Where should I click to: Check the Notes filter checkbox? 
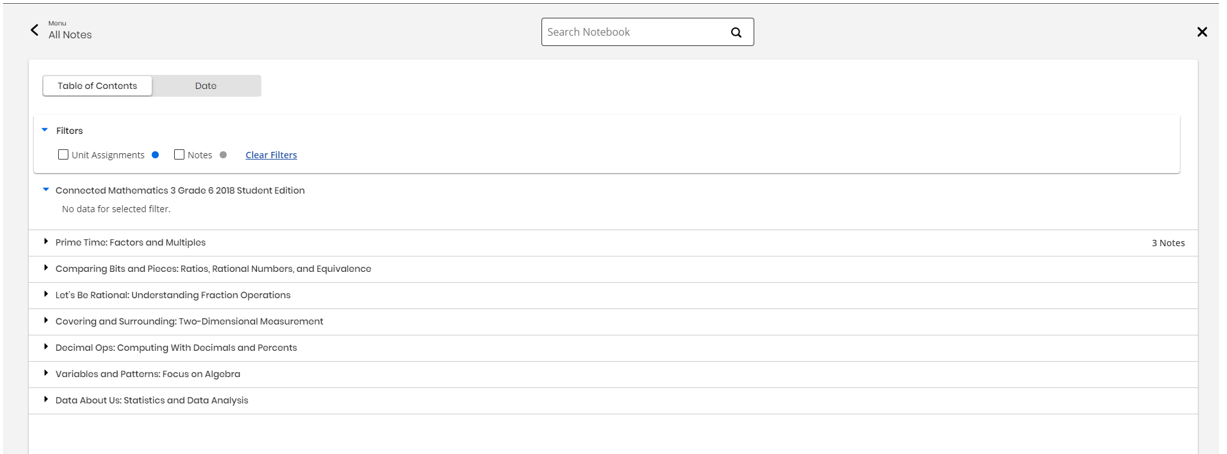[180, 155]
